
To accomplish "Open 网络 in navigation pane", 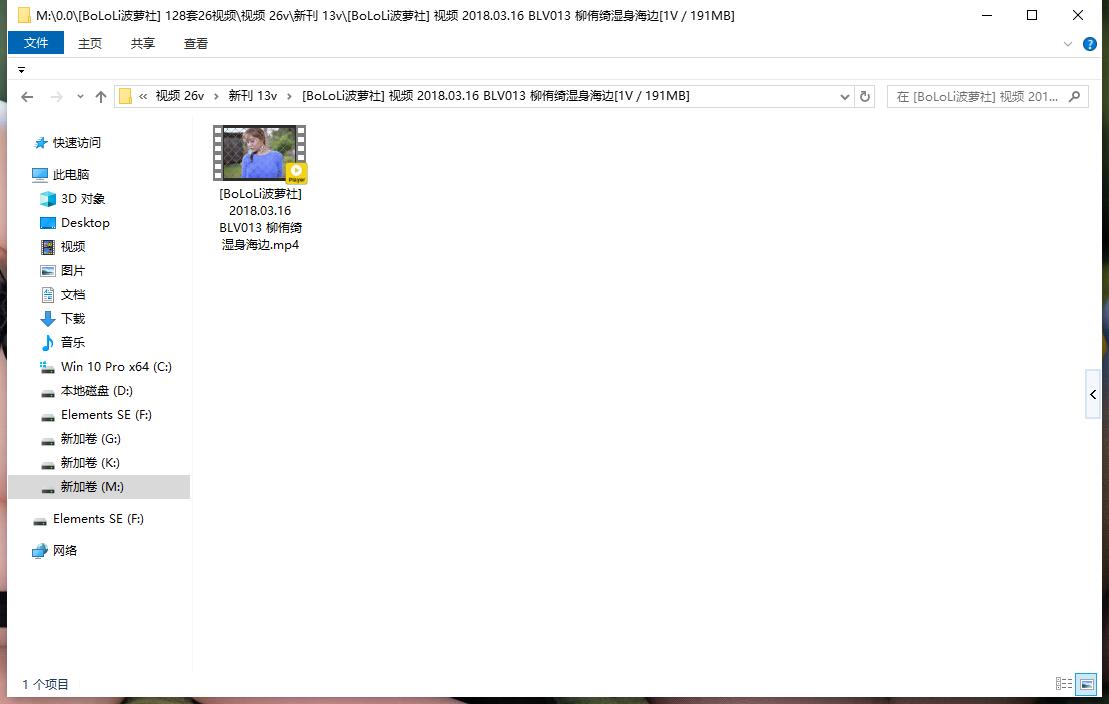I will pos(64,550).
